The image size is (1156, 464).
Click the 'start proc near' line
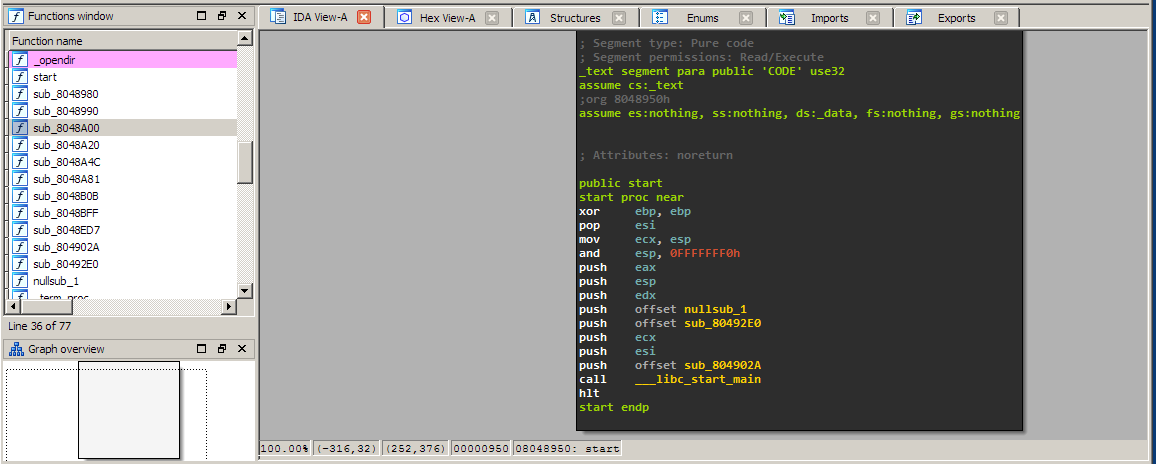631,197
